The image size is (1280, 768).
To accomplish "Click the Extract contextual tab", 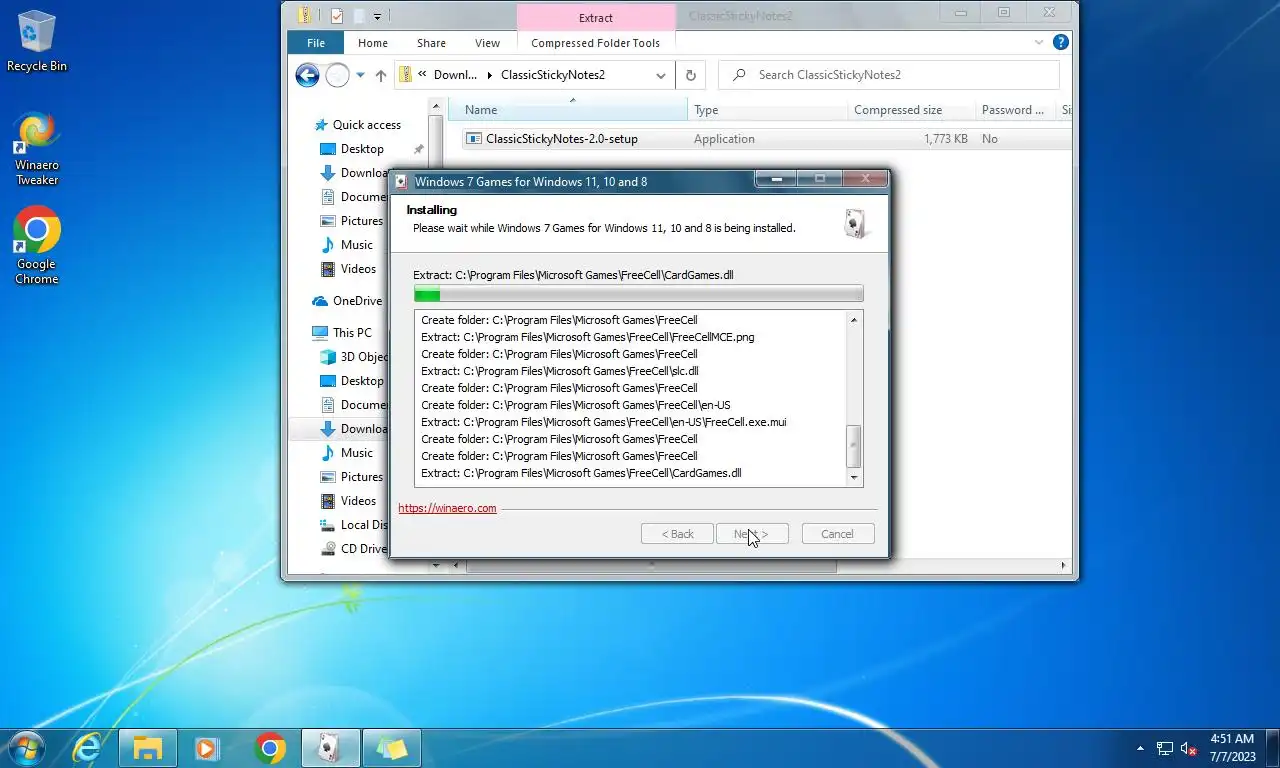I will pyautogui.click(x=596, y=18).
